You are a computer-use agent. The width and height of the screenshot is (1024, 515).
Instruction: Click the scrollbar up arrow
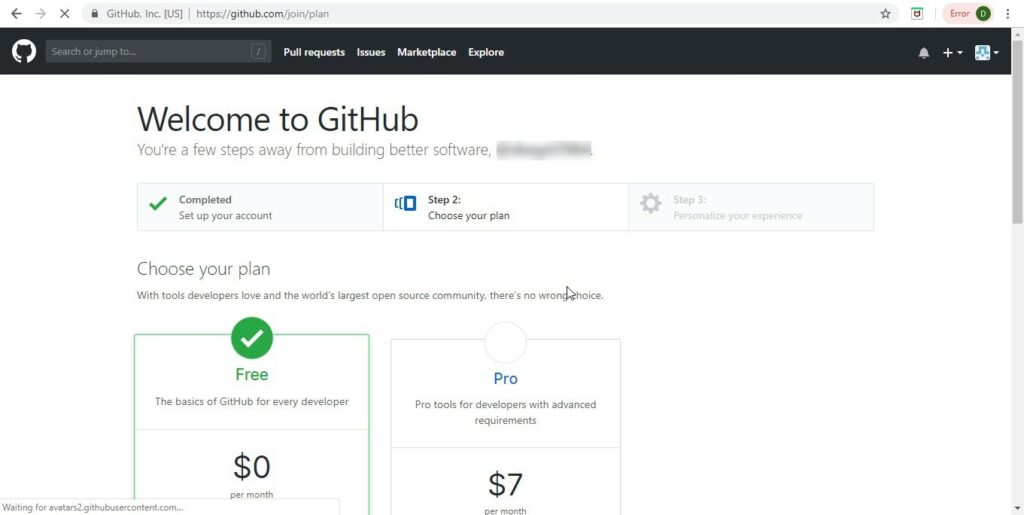point(1017,33)
